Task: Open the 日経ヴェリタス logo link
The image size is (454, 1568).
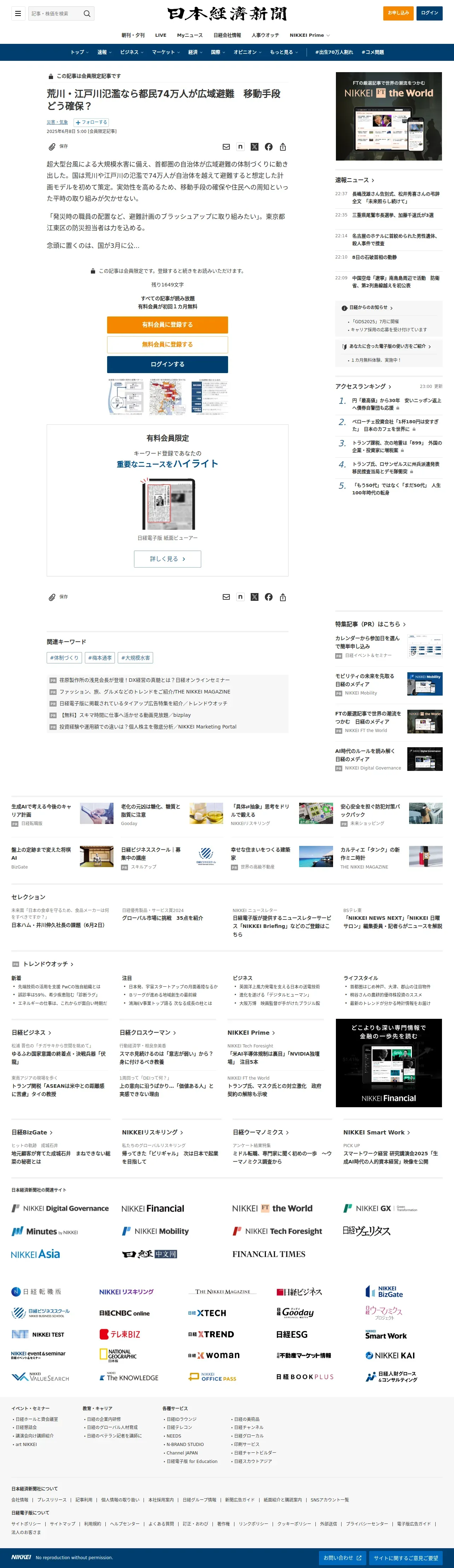Action: tap(366, 1231)
